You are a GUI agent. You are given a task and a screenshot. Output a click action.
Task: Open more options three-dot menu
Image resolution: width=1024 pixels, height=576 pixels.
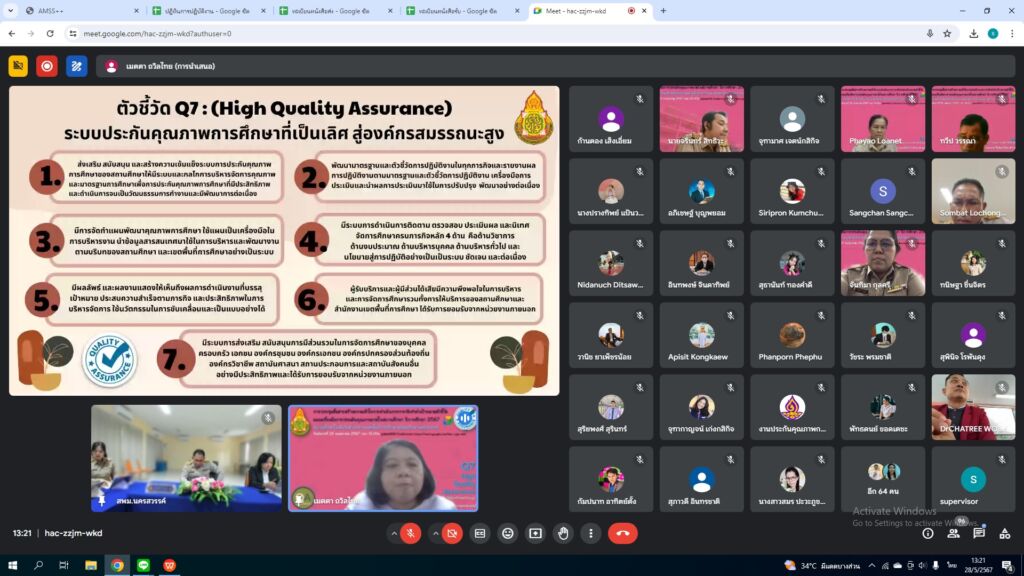click(591, 533)
